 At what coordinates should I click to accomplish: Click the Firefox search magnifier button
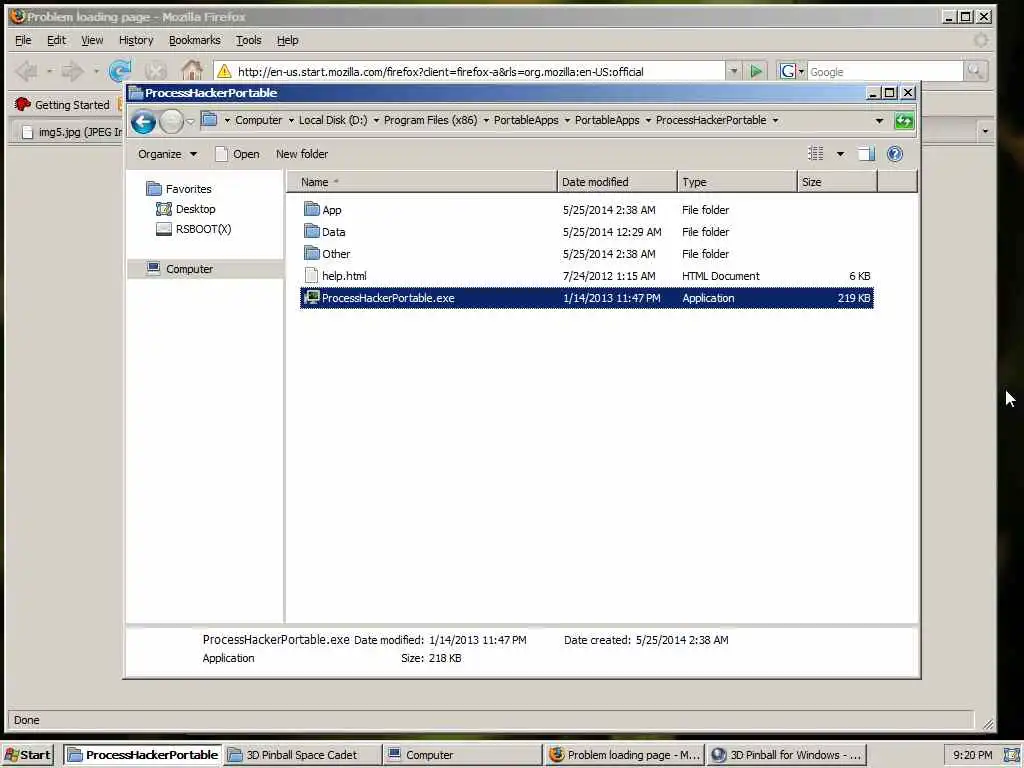[x=975, y=71]
